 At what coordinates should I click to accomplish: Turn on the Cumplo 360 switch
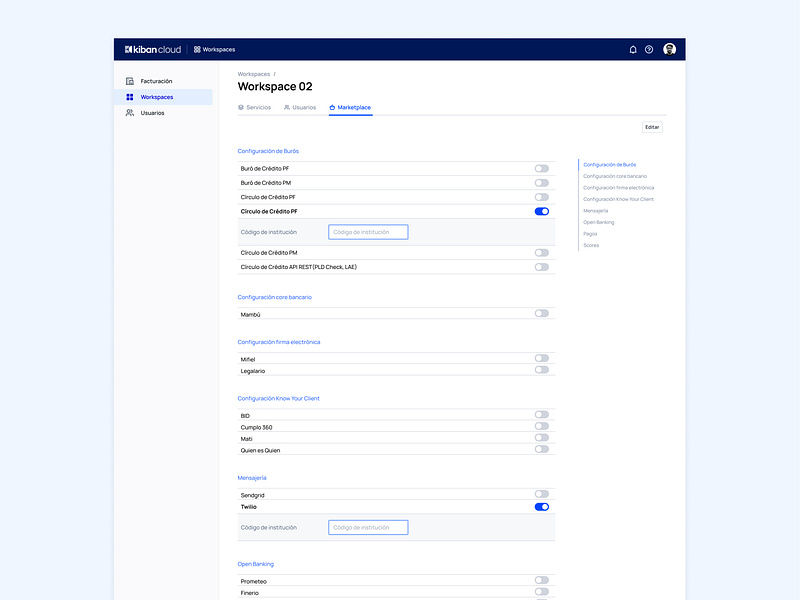542,426
